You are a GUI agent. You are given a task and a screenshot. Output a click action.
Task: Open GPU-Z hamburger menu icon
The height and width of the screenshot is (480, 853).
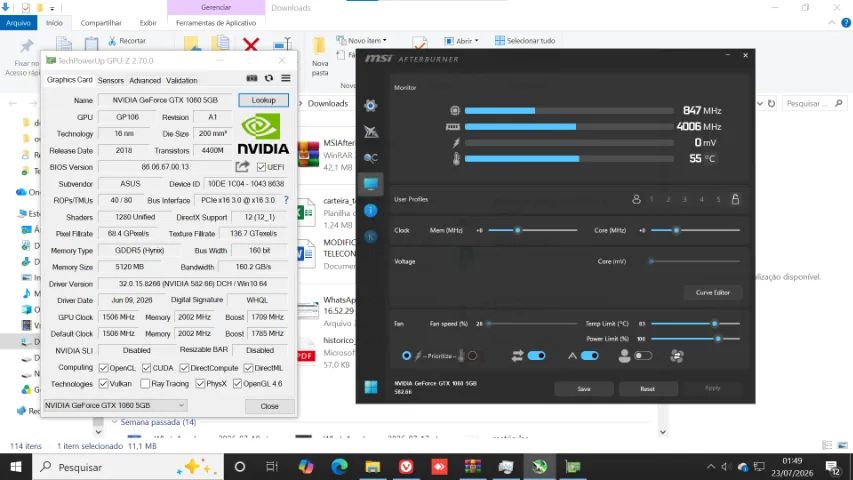coord(286,78)
